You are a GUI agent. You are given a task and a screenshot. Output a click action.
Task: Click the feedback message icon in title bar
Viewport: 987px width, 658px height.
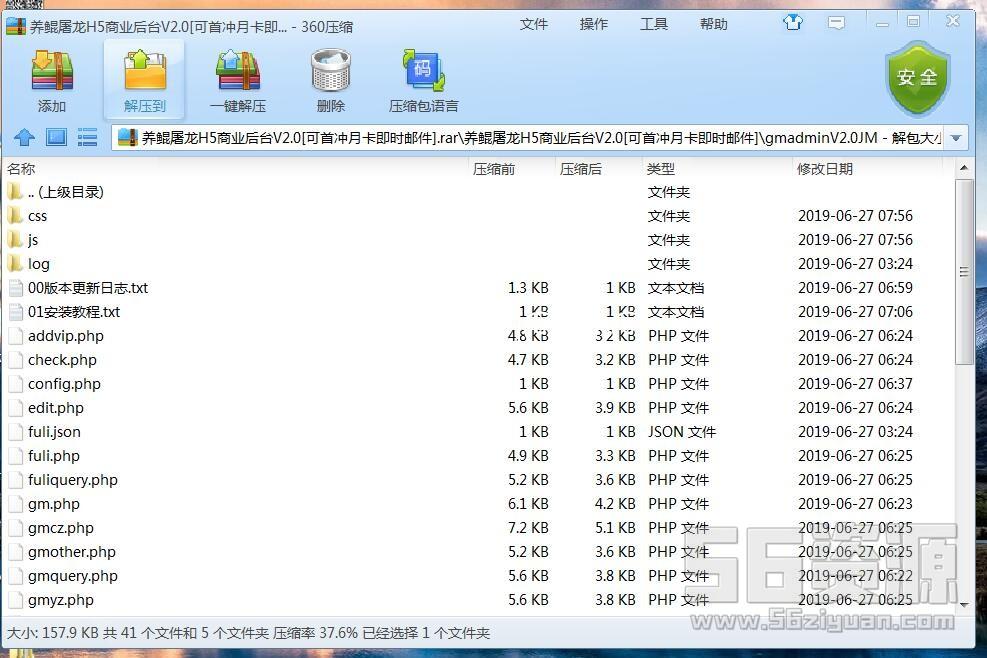[x=836, y=22]
